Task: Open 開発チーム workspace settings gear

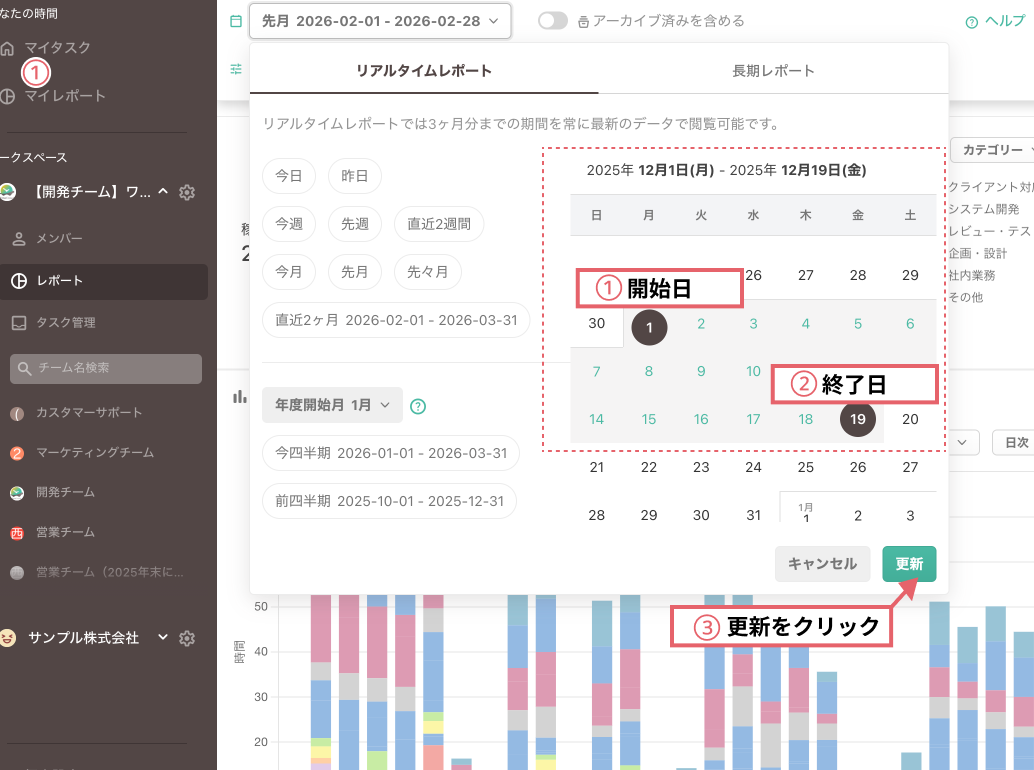Action: point(187,192)
